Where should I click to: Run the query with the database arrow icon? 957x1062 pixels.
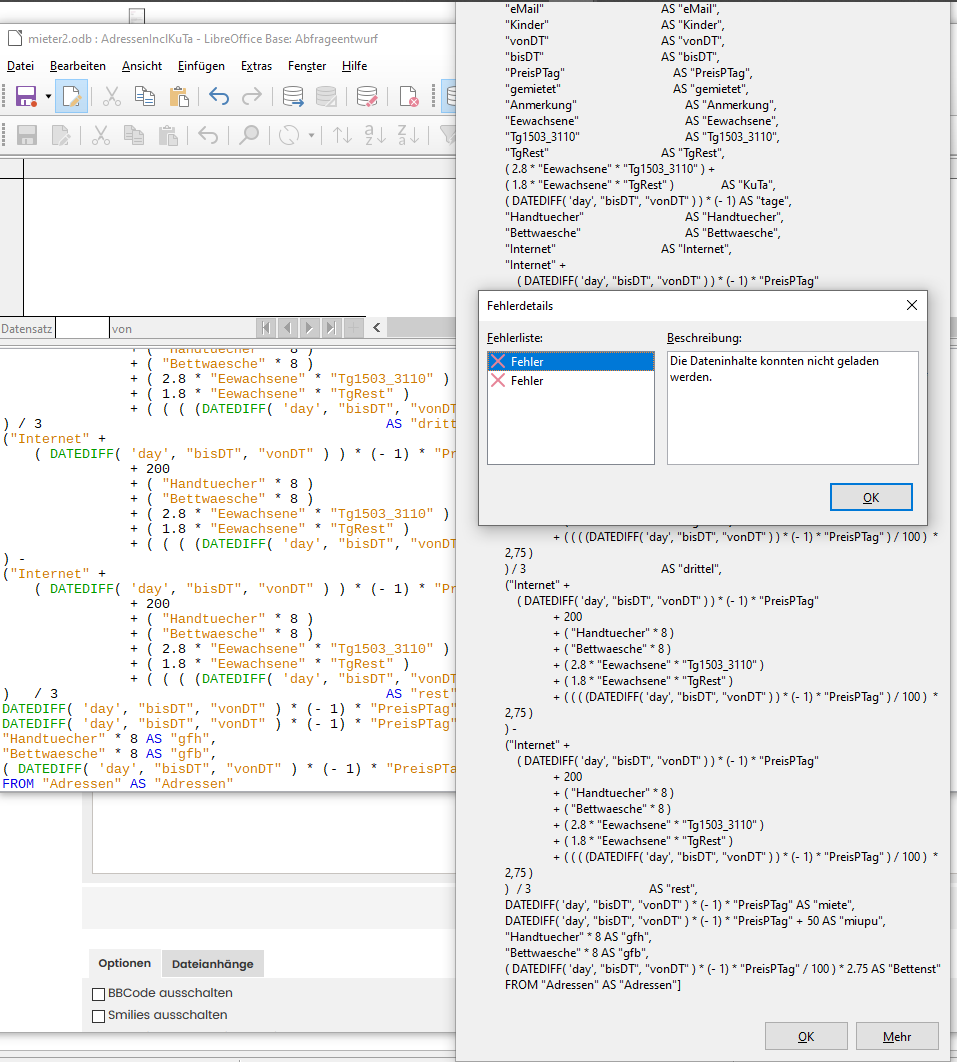click(293, 96)
